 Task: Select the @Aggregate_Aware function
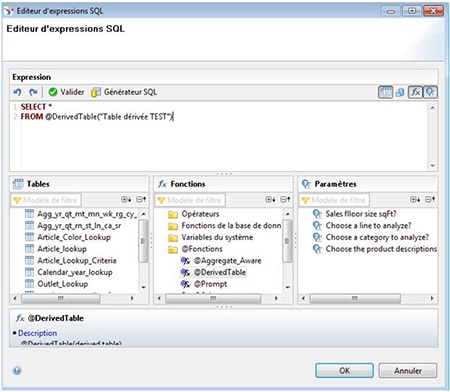click(x=228, y=261)
